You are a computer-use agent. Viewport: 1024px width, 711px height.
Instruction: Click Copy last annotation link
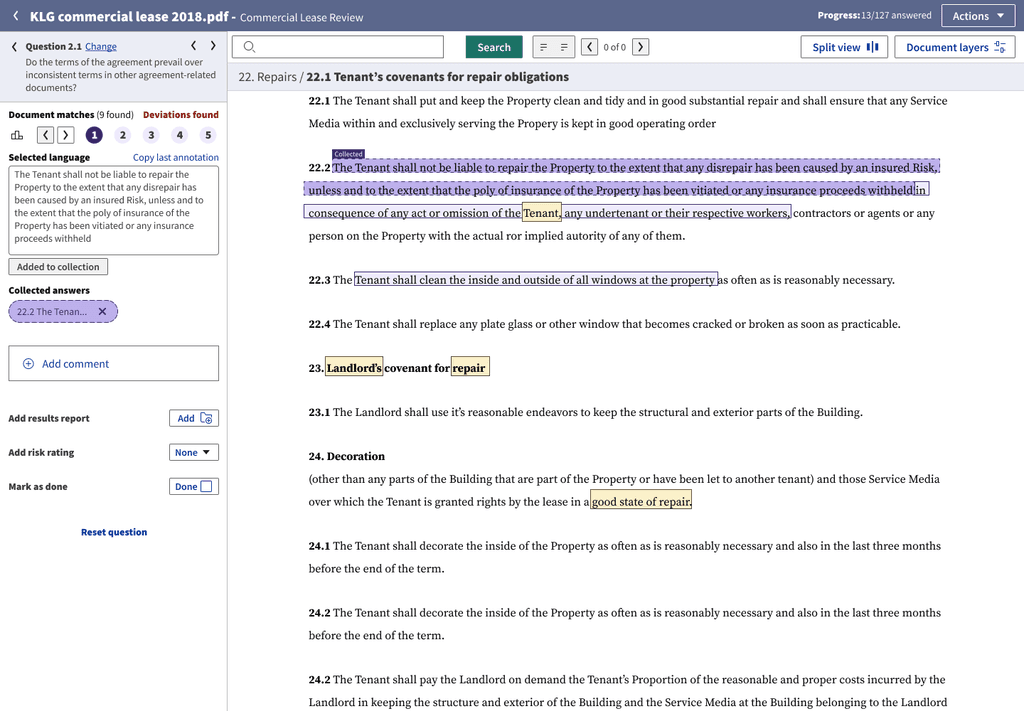[x=175, y=157]
